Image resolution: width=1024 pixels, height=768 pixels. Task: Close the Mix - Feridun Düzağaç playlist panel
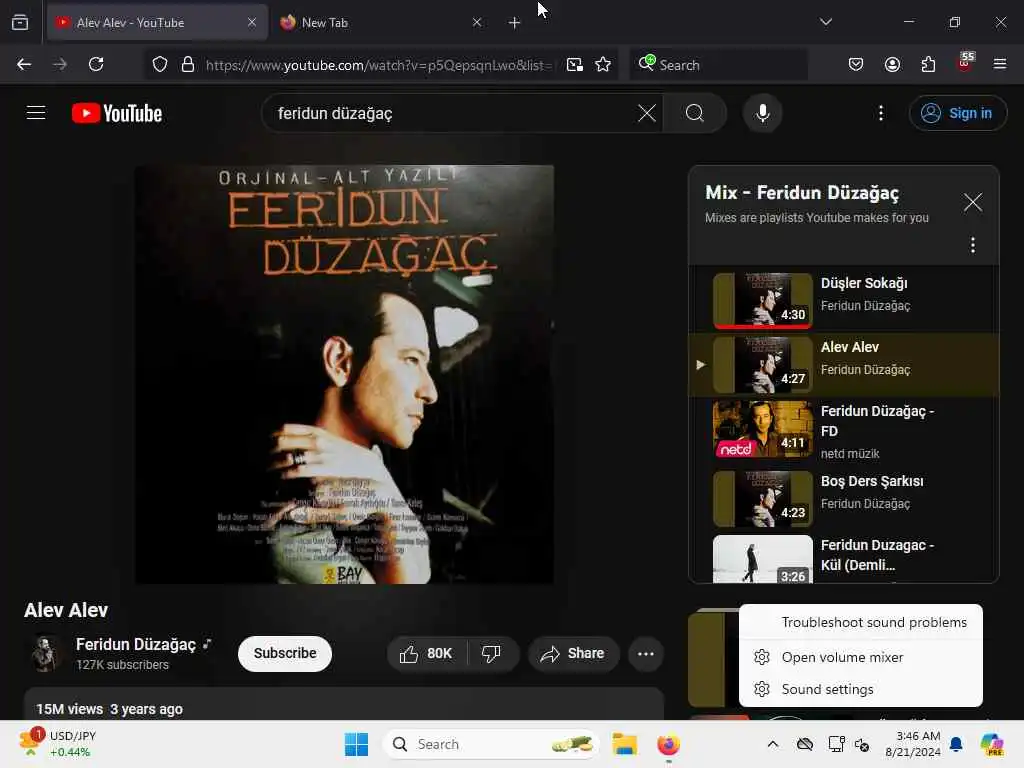972,202
